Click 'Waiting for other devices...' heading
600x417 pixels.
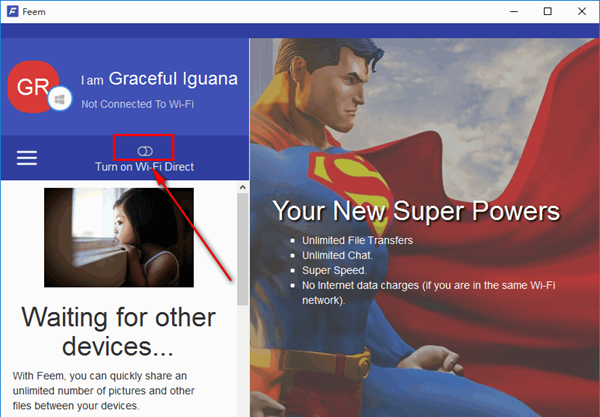point(118,332)
